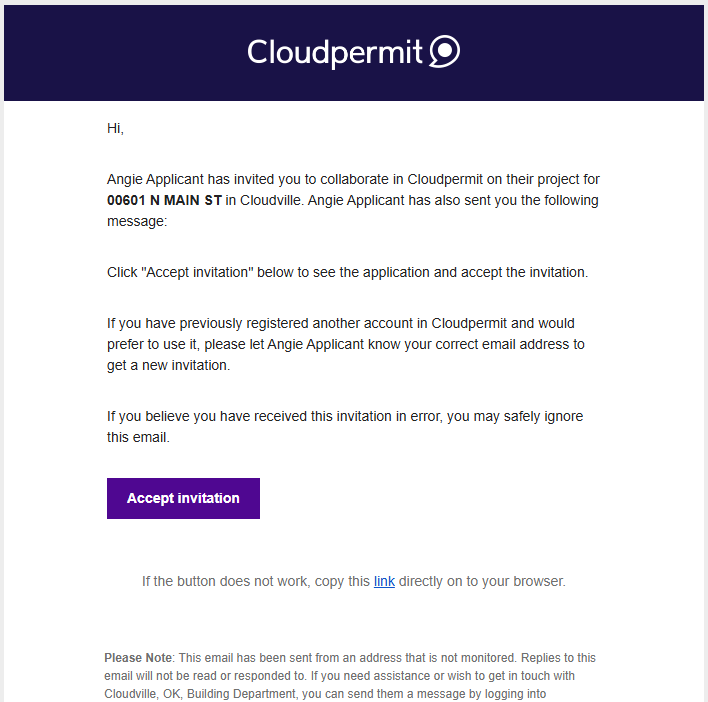
Task: Click the Accept invitation button
Action: pos(183,498)
